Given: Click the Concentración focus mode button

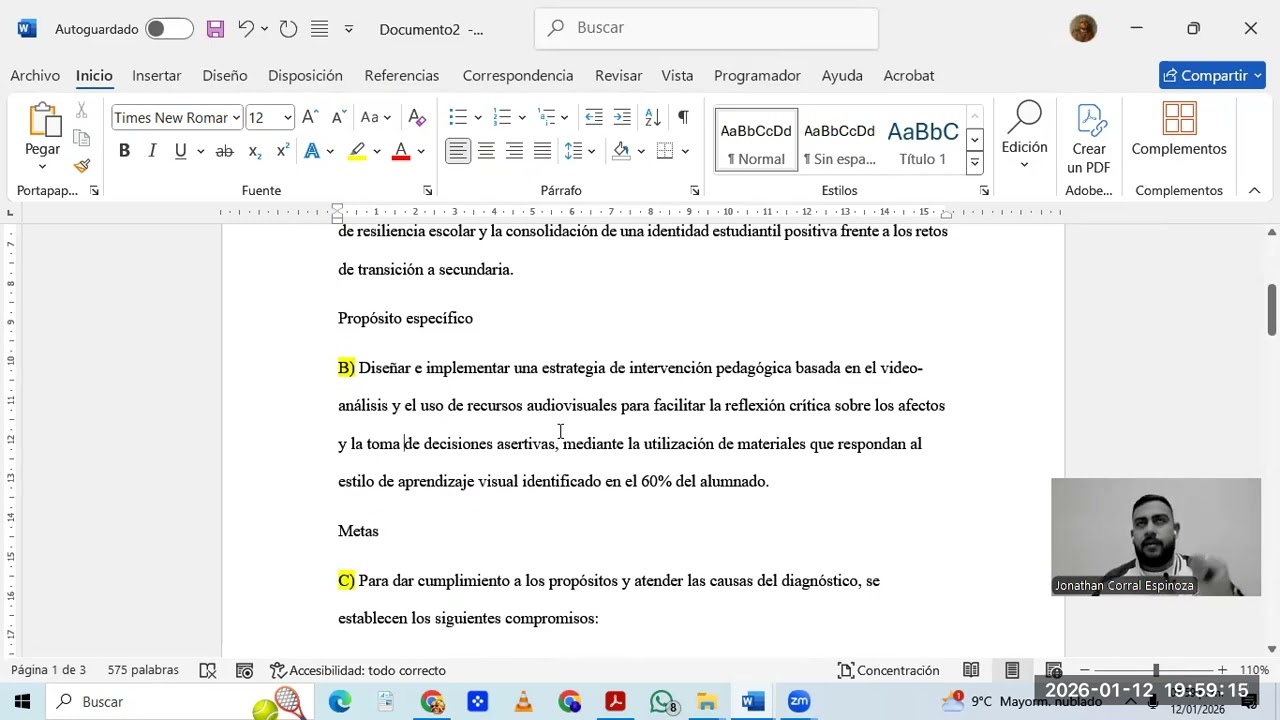Looking at the screenshot, I should (x=889, y=670).
